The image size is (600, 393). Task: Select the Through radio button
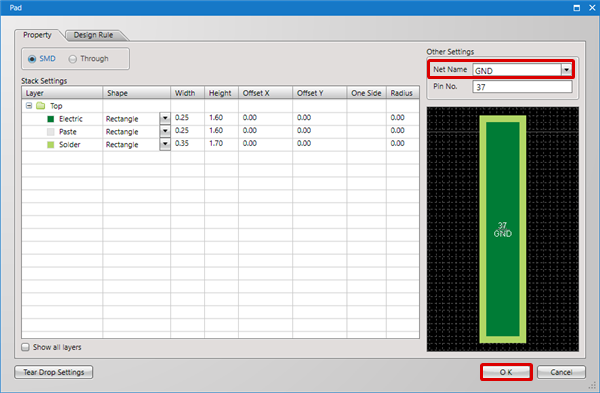[x=73, y=59]
